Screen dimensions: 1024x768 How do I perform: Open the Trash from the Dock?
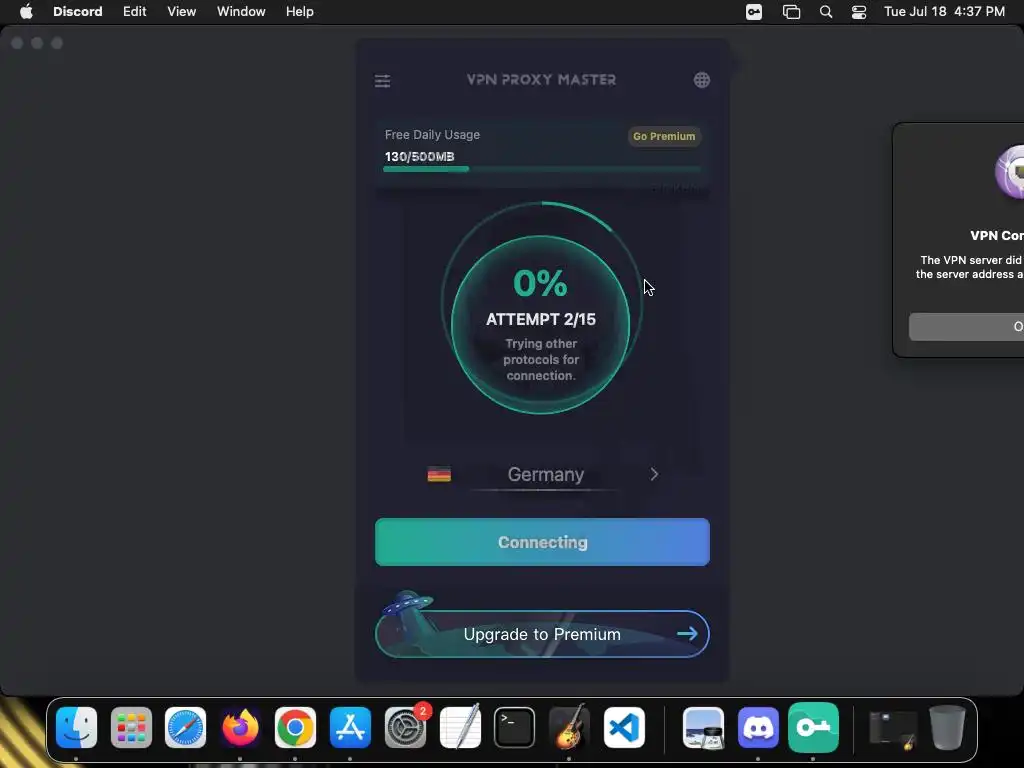pos(947,728)
